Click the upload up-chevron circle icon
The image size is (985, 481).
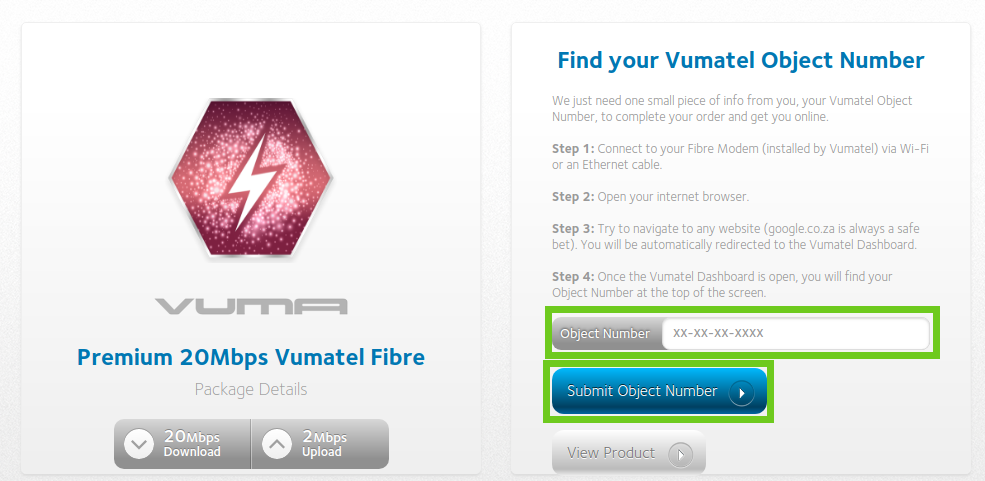[x=277, y=445]
